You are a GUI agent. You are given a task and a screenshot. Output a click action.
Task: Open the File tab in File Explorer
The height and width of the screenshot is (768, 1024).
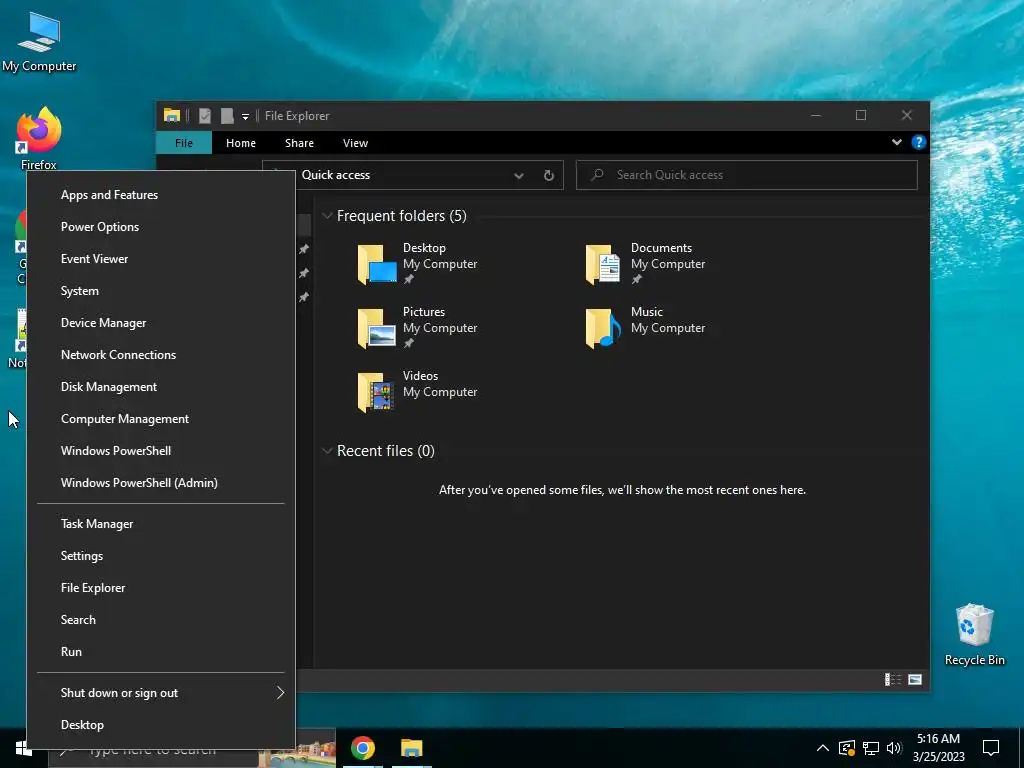click(x=184, y=142)
